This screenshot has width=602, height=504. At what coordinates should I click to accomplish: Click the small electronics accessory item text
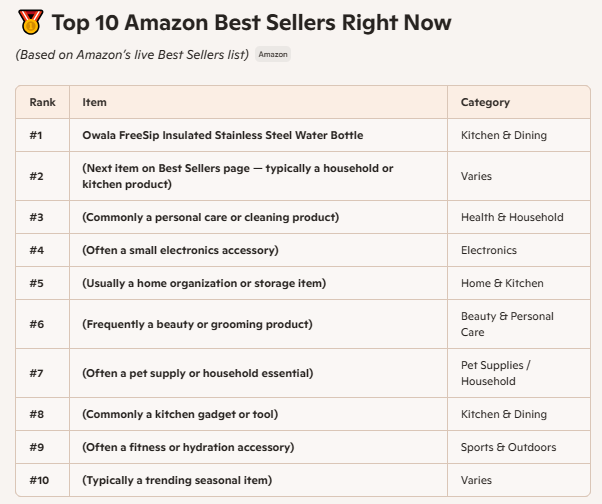(x=180, y=250)
